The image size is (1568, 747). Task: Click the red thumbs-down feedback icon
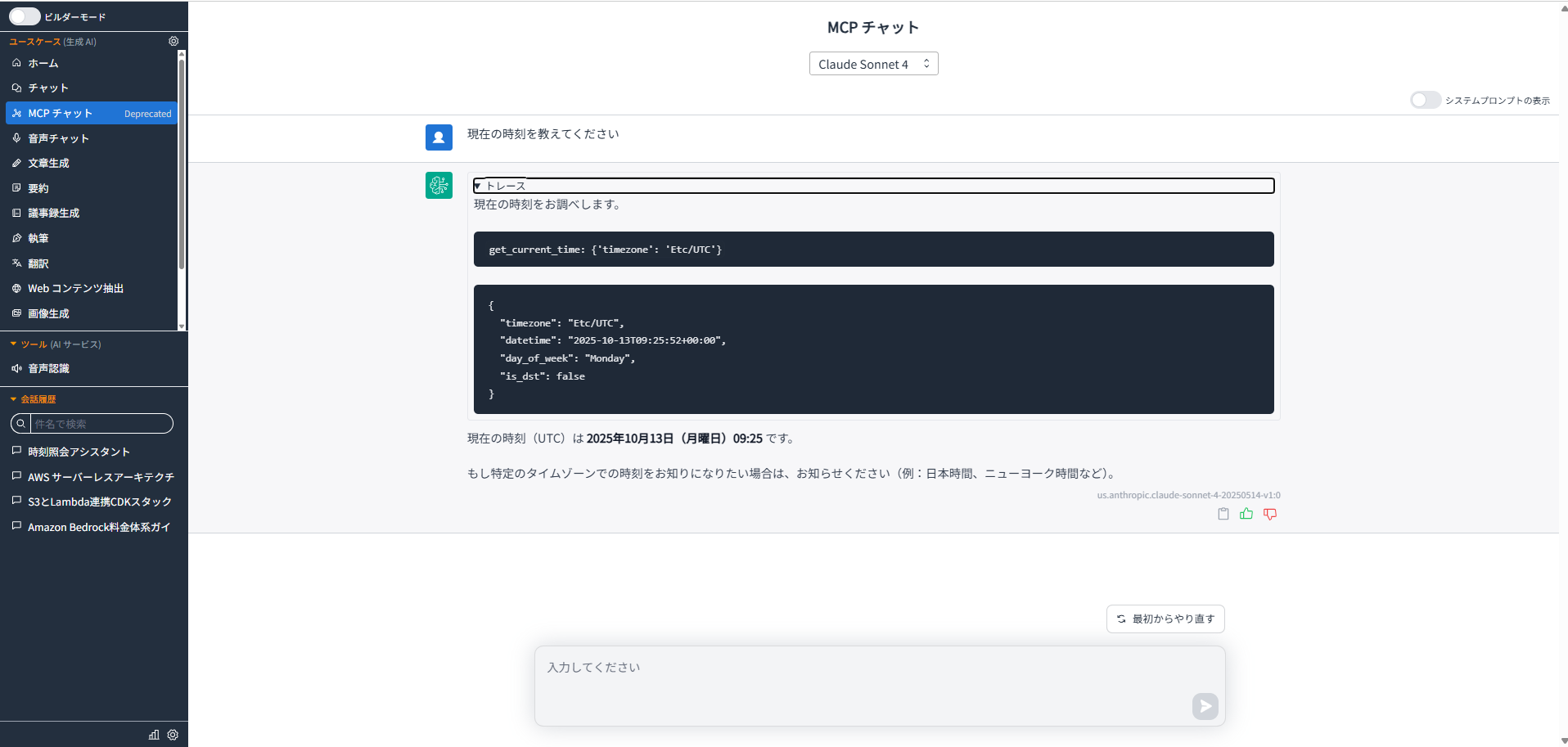(x=1270, y=514)
